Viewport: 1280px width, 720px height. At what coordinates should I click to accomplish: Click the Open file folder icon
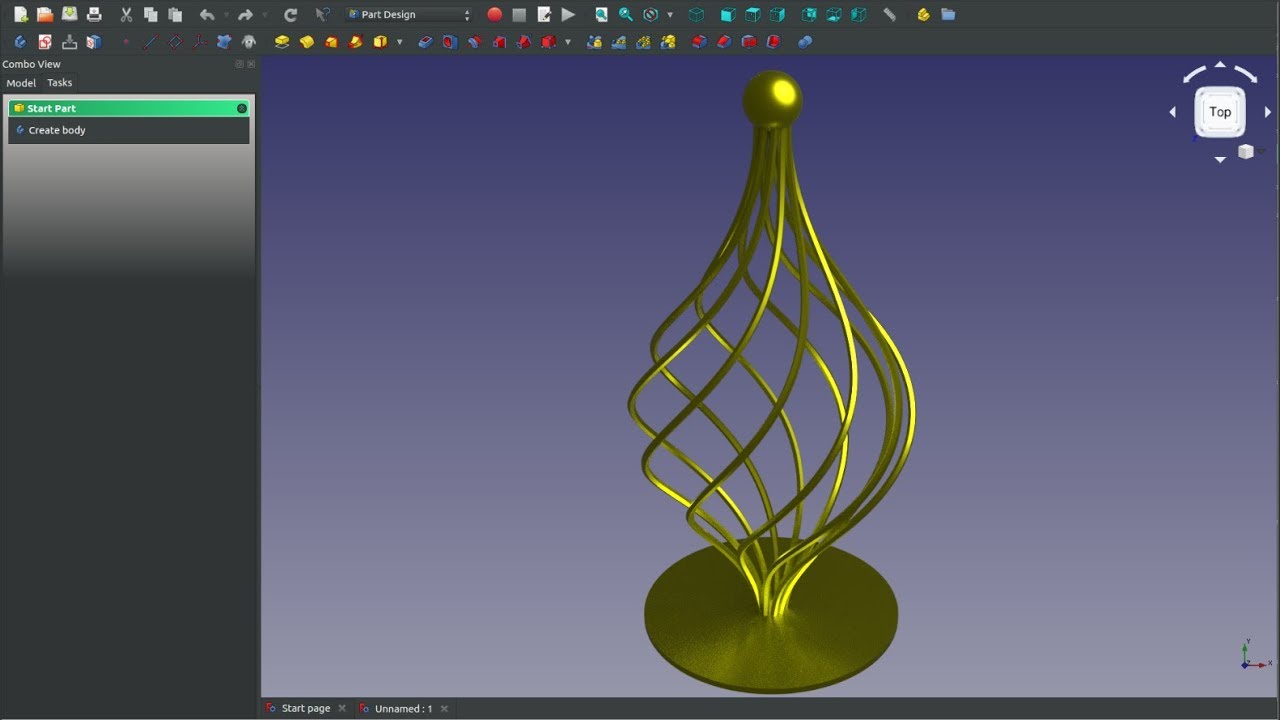[x=45, y=15]
